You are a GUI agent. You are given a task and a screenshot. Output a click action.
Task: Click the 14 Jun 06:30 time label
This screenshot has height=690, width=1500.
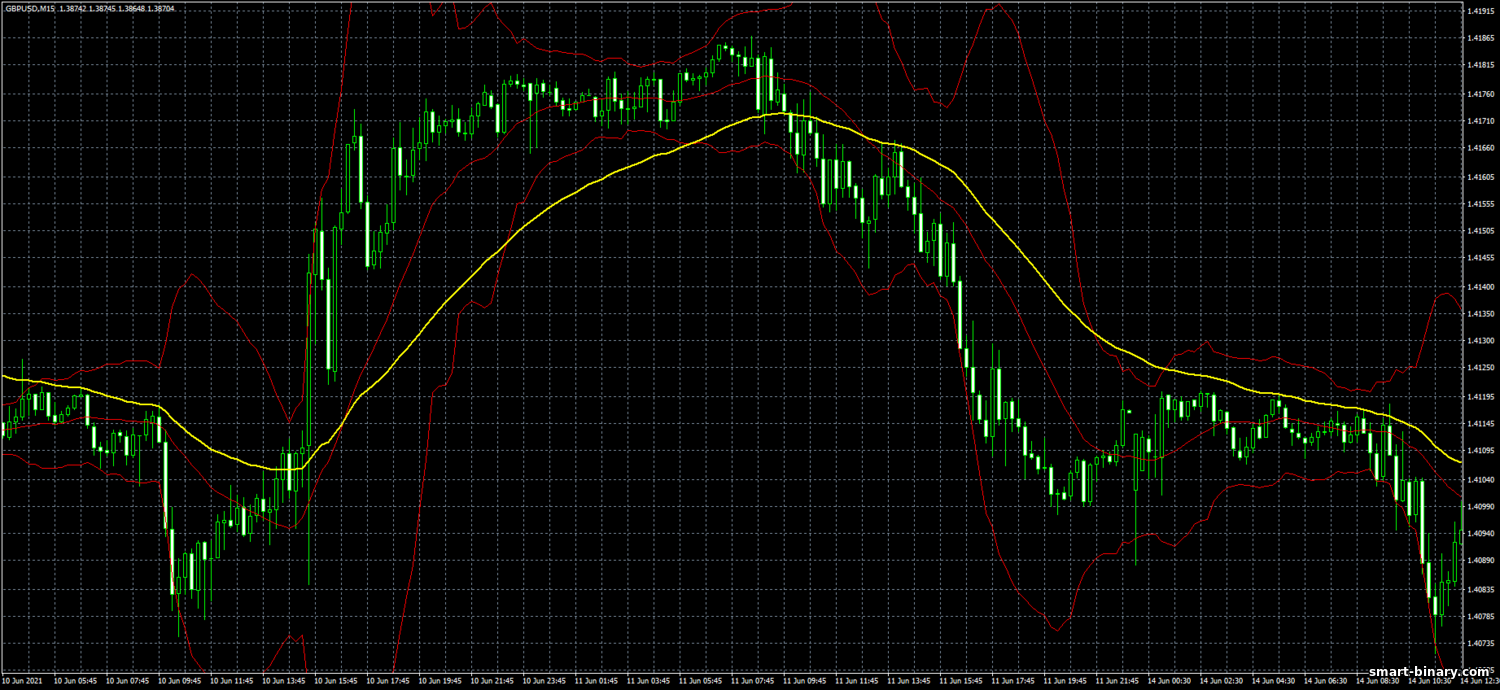pos(1325,681)
